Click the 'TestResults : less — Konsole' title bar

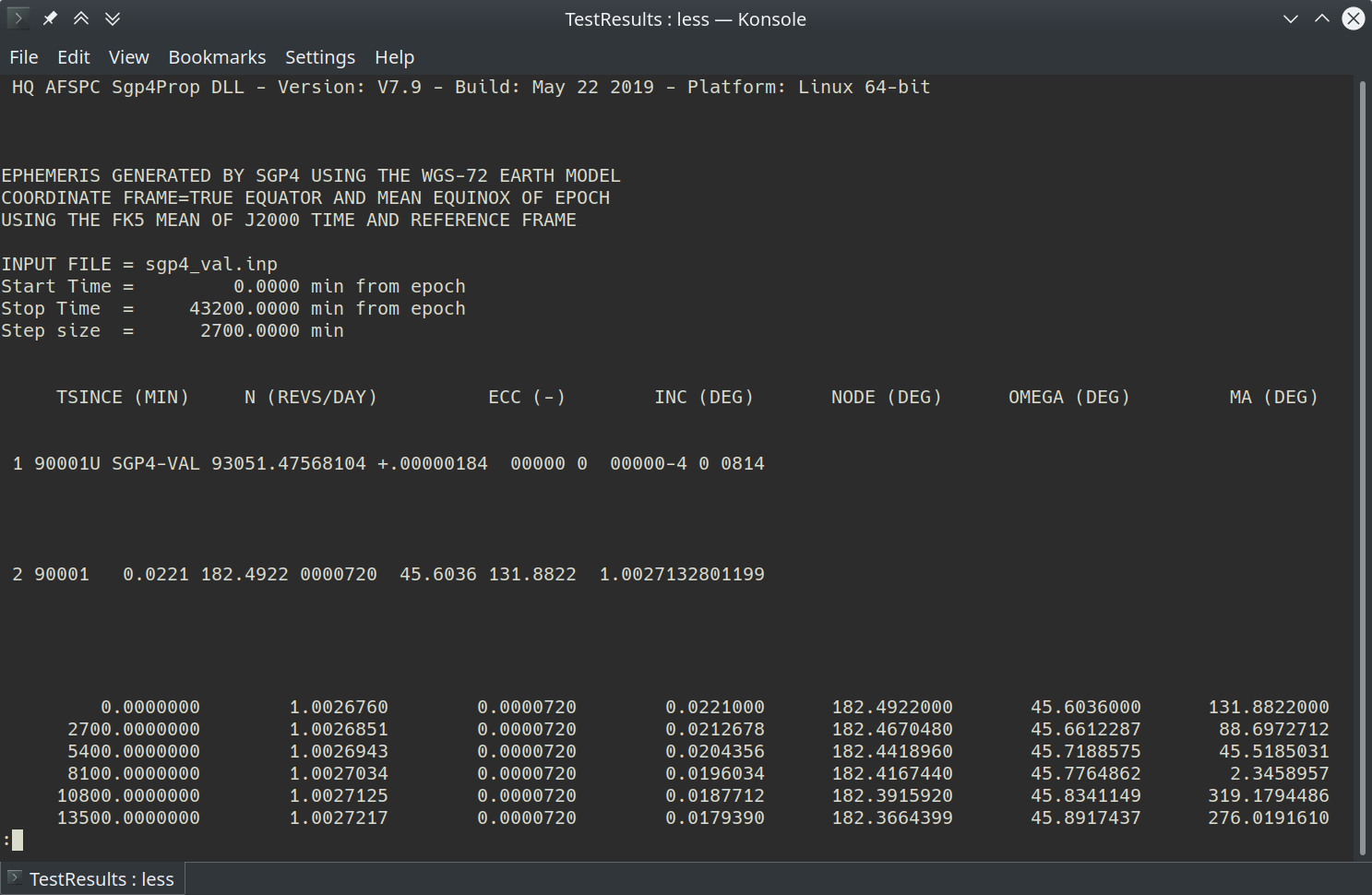(x=685, y=19)
